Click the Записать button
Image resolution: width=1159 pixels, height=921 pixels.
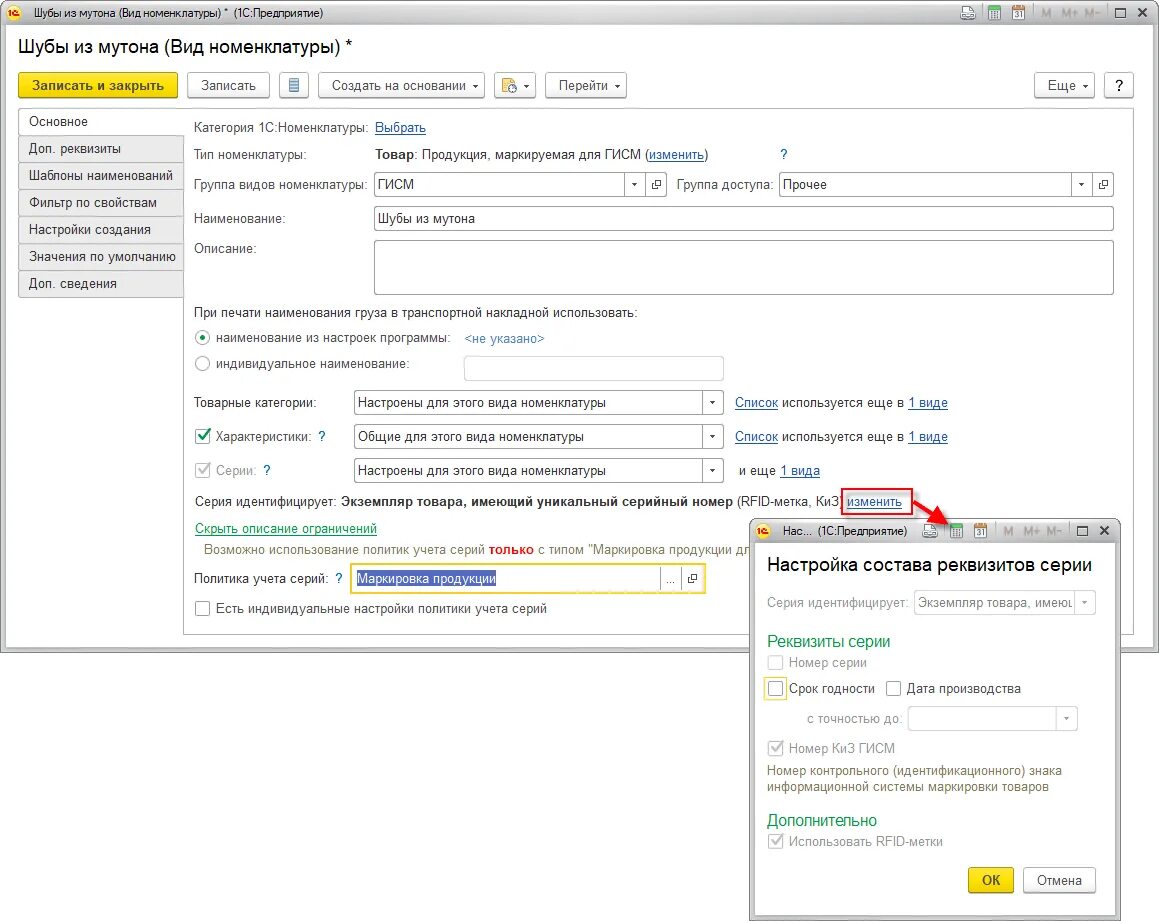228,86
